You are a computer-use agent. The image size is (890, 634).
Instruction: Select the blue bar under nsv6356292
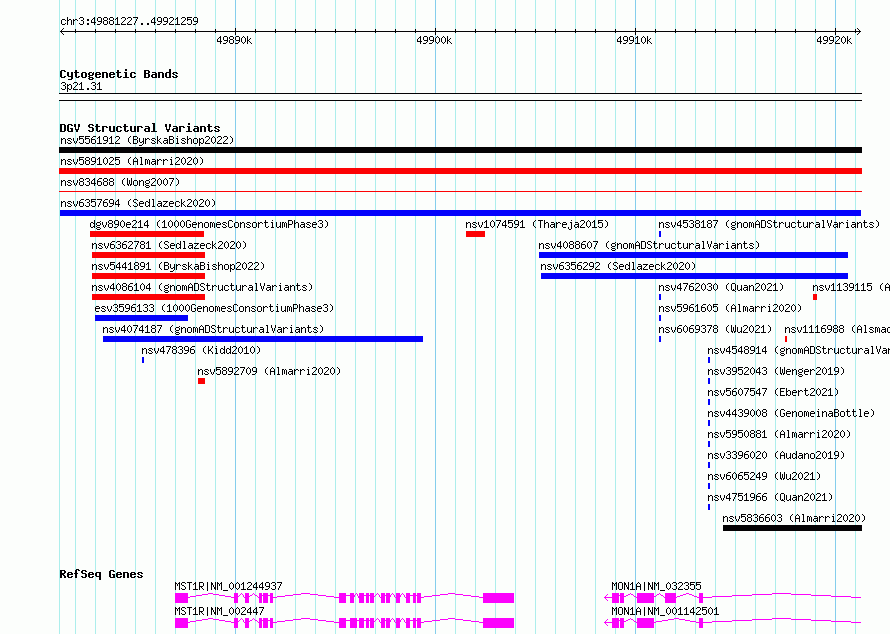click(x=694, y=276)
